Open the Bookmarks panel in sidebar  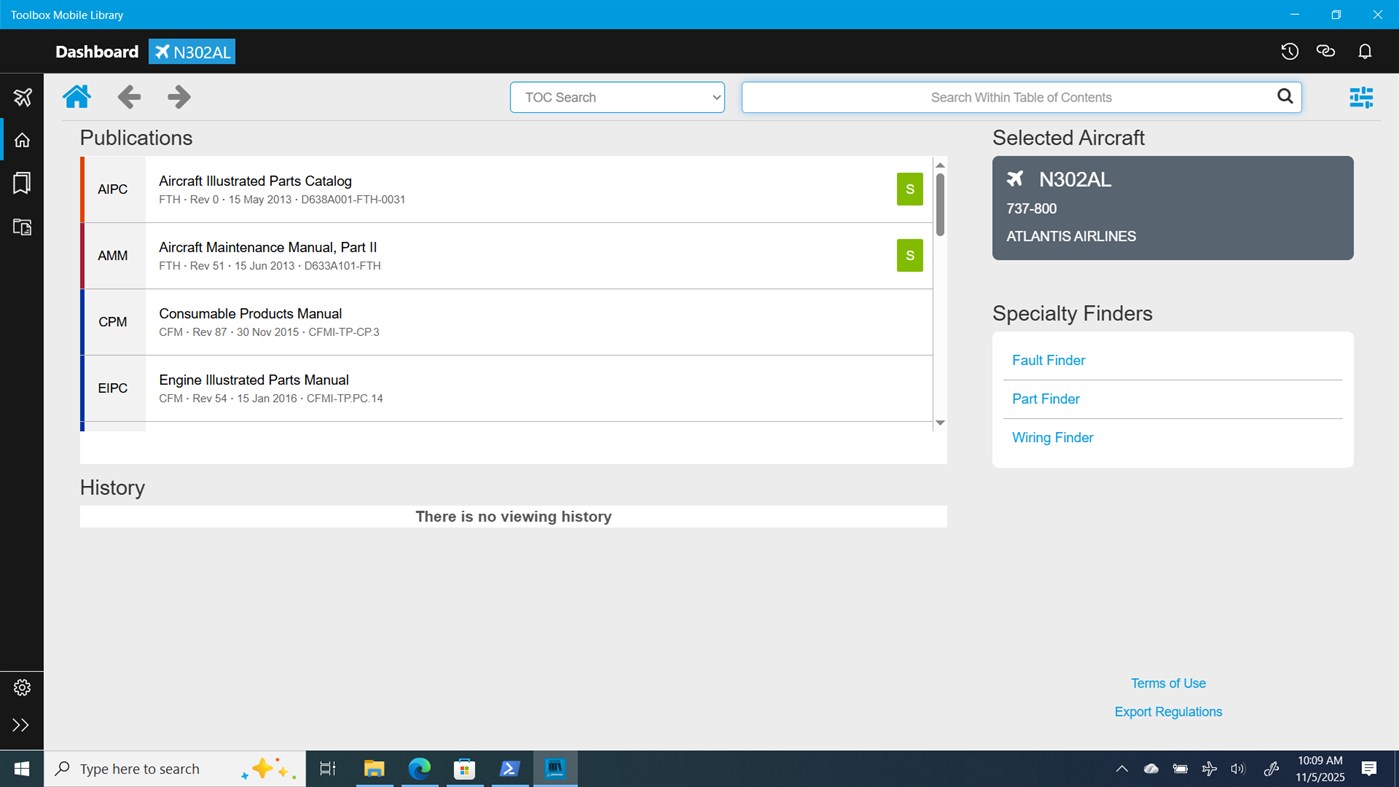21,183
